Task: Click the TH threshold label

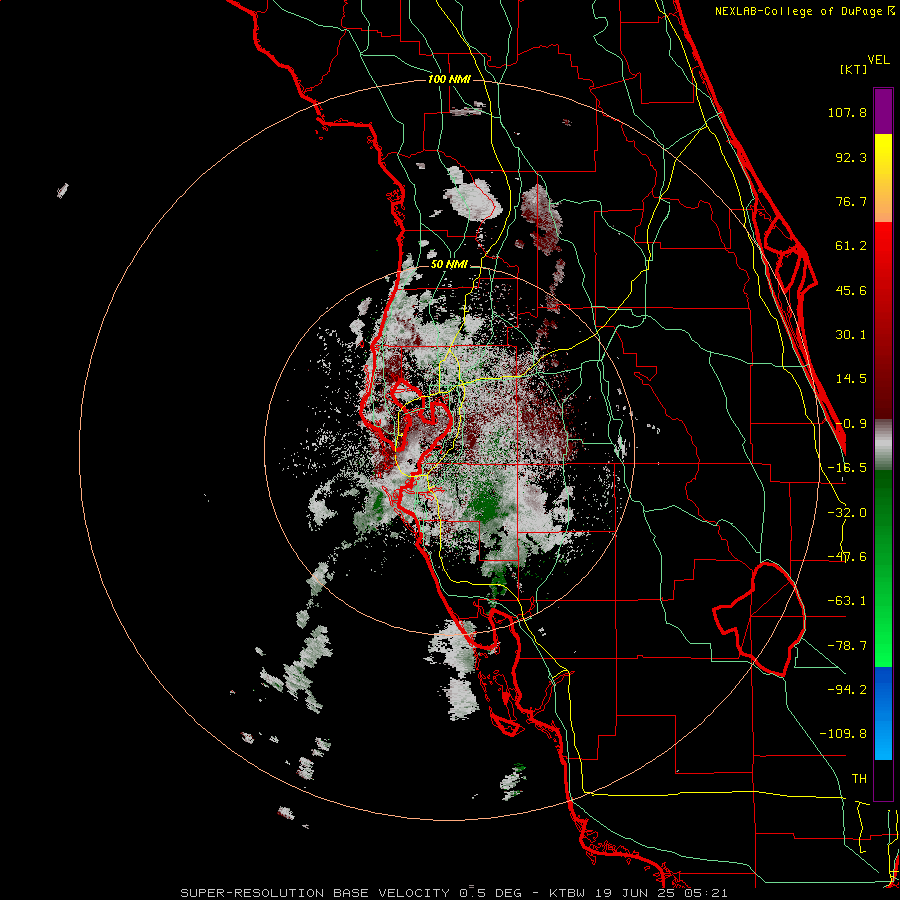Action: coord(859,779)
